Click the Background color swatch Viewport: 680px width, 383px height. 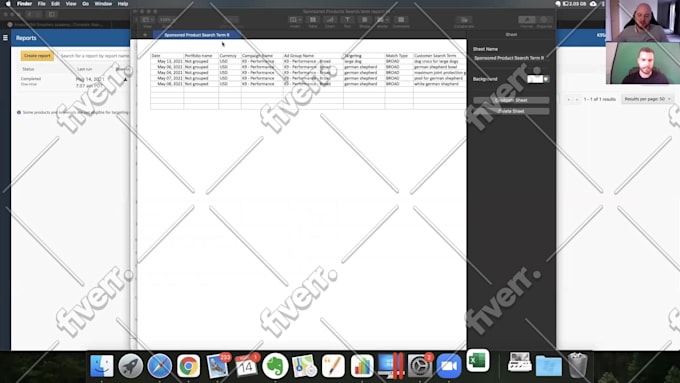[535, 79]
